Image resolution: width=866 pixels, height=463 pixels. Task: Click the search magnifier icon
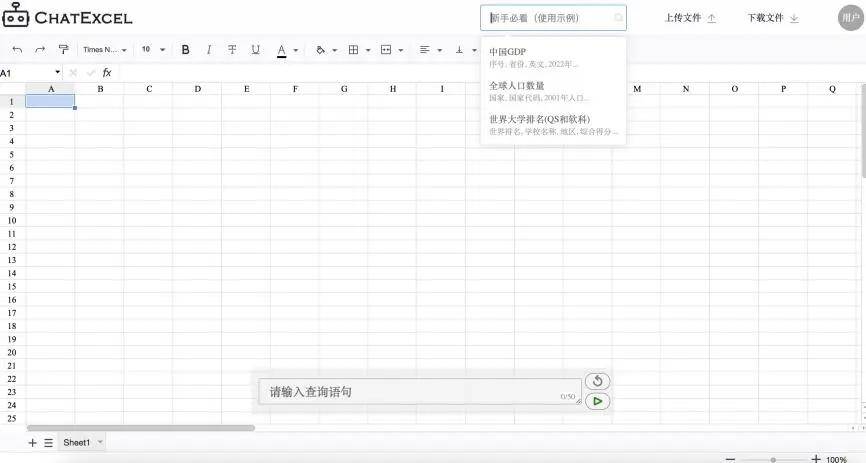[x=619, y=18]
